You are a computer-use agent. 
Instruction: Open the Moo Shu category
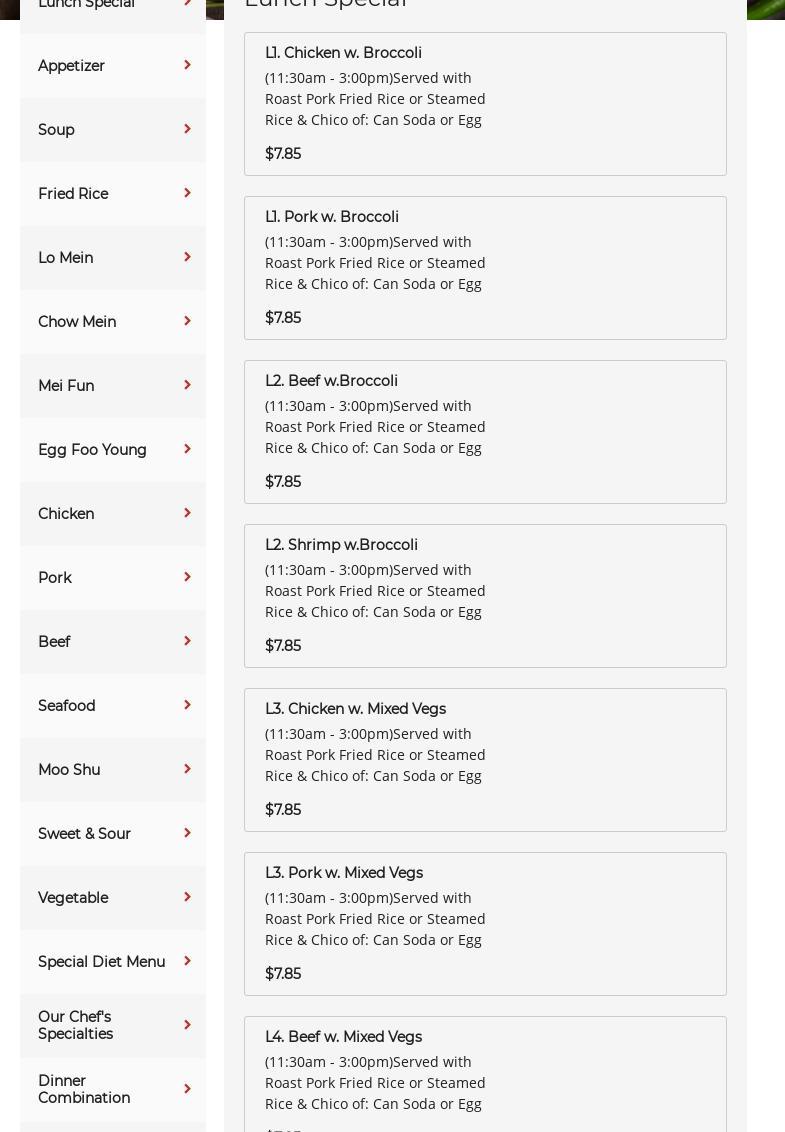click(x=69, y=770)
